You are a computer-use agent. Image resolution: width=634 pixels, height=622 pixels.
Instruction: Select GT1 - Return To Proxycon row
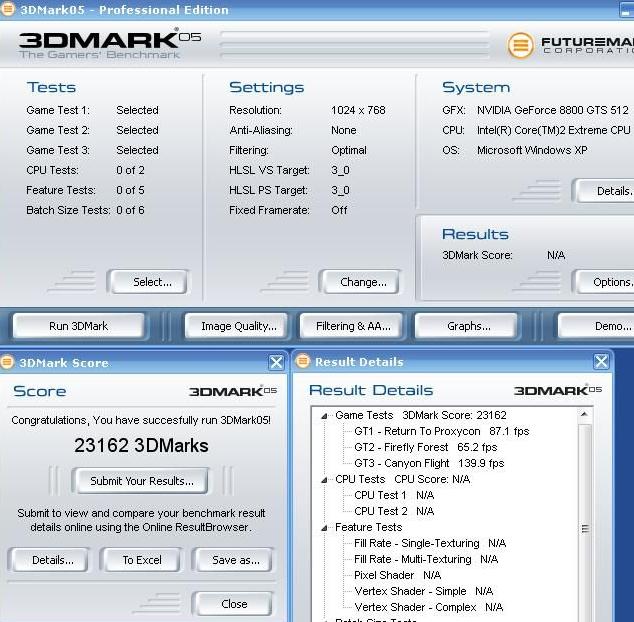point(442,432)
